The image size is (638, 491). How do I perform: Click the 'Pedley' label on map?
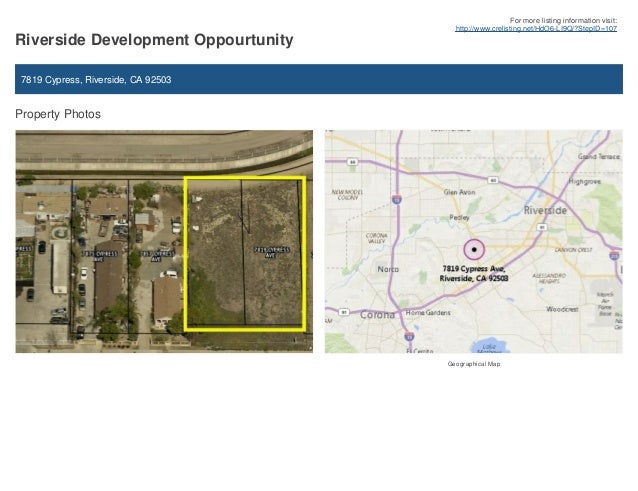click(x=459, y=218)
